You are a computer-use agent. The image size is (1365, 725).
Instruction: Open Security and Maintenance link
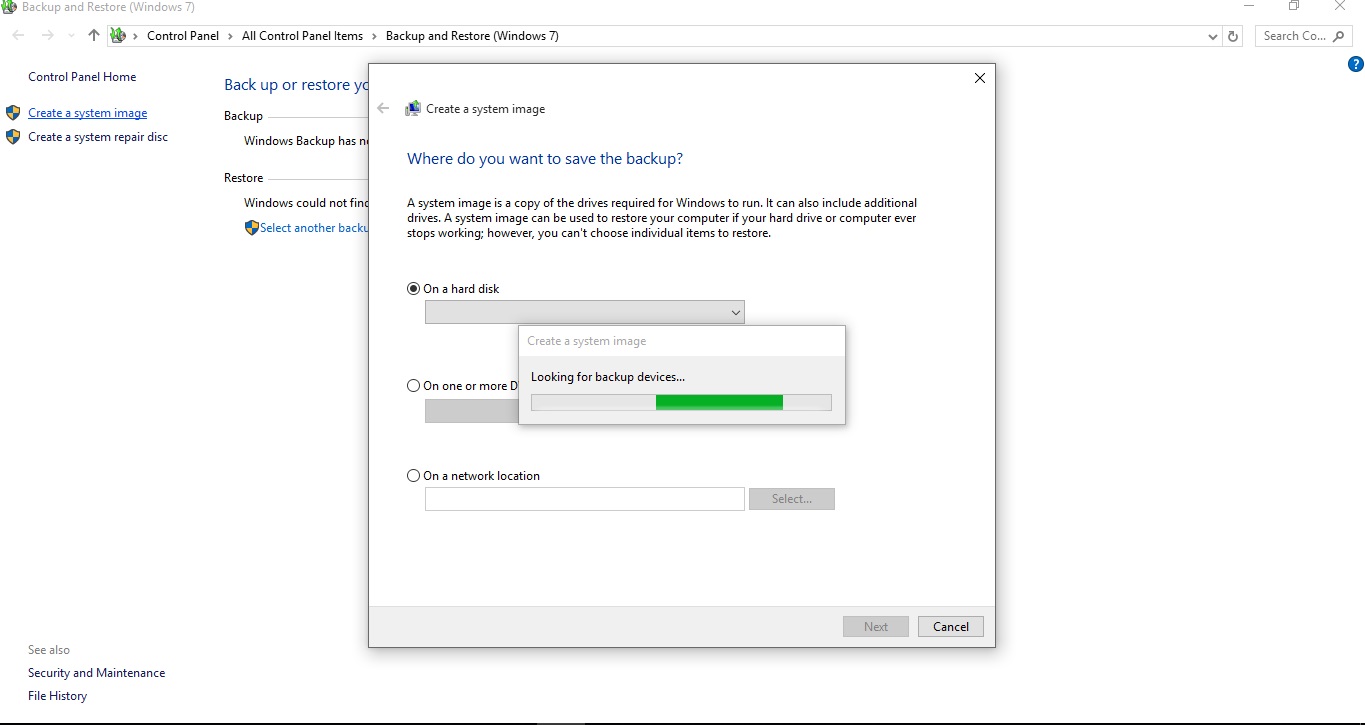click(x=97, y=673)
